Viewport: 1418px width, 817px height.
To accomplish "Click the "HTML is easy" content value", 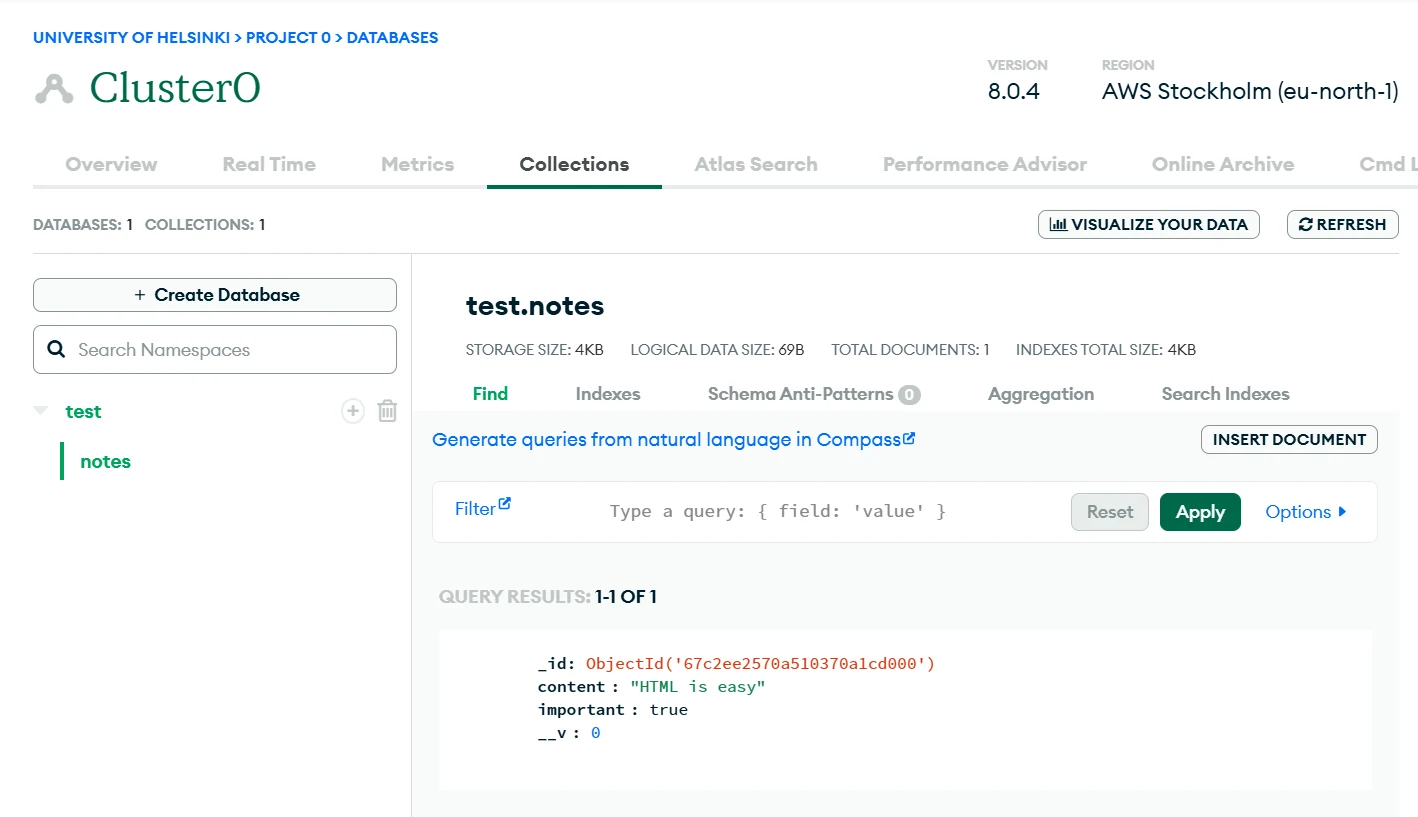I will tap(698, 687).
